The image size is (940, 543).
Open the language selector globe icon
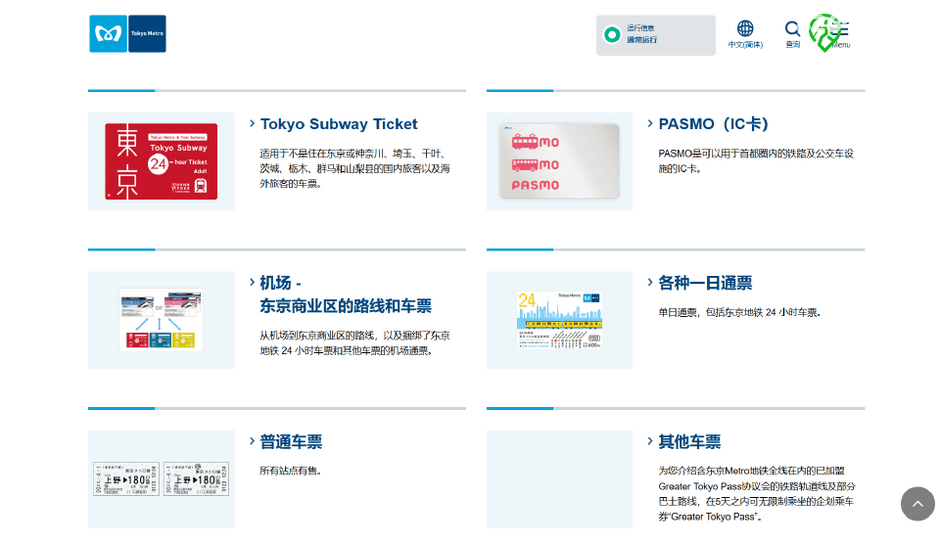(x=745, y=29)
